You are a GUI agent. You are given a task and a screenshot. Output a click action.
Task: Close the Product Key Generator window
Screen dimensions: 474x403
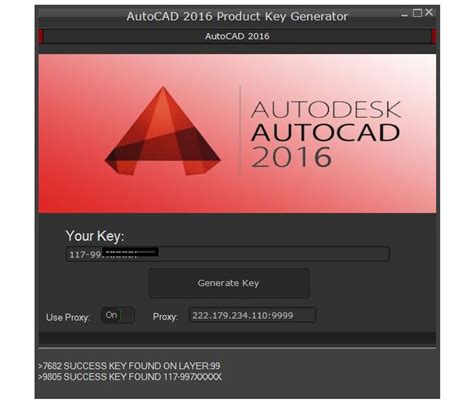tap(429, 12)
